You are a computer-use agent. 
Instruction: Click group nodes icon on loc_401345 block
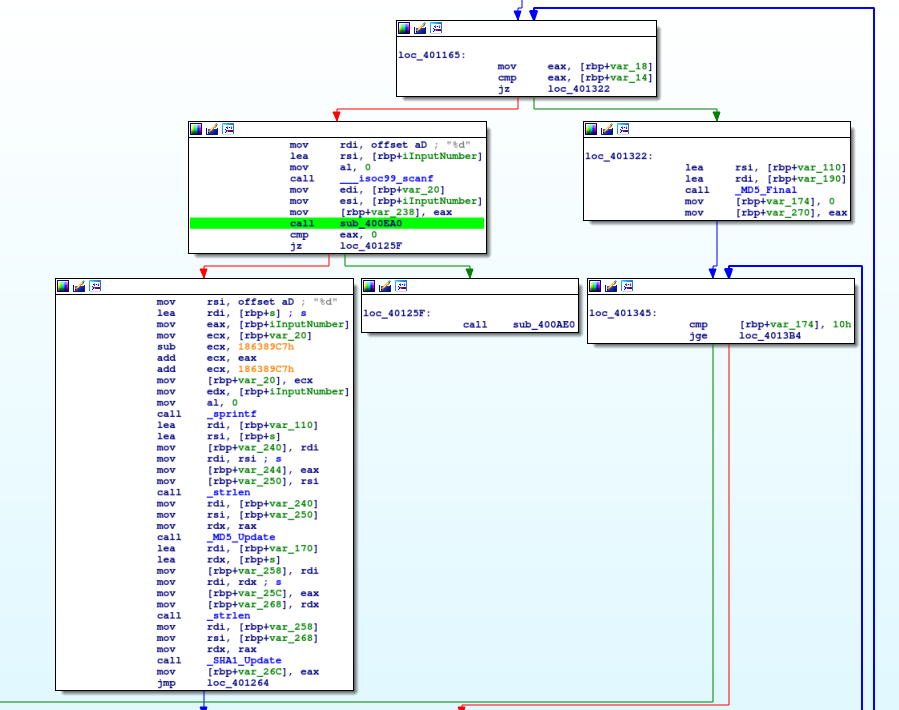627,286
